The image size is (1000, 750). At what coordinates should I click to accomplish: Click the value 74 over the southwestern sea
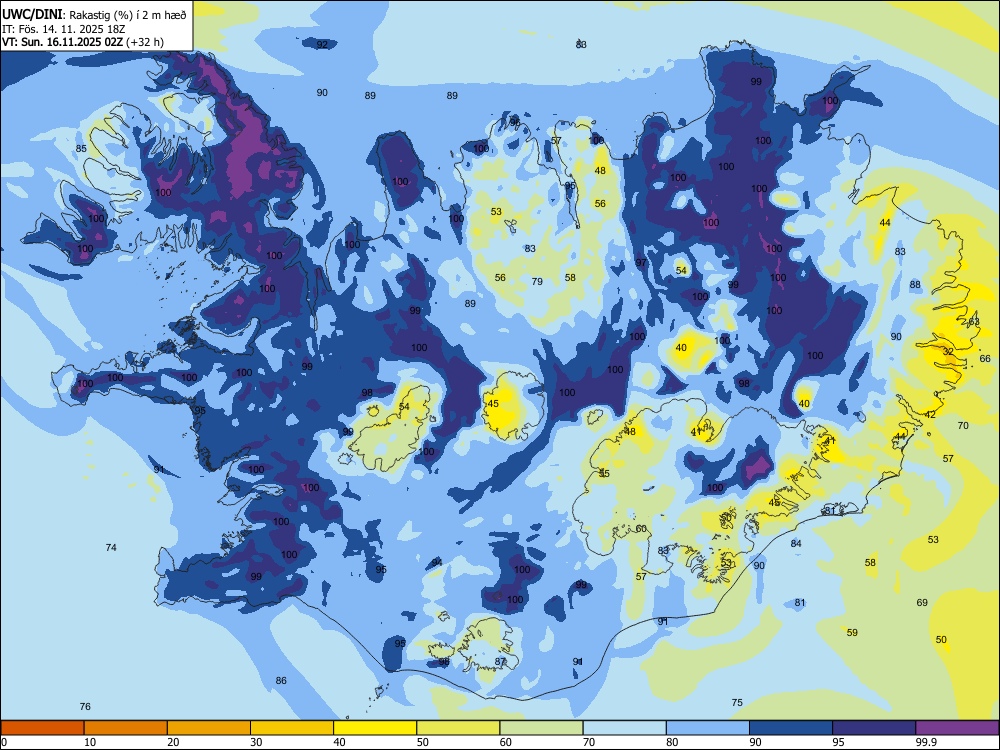click(x=111, y=547)
